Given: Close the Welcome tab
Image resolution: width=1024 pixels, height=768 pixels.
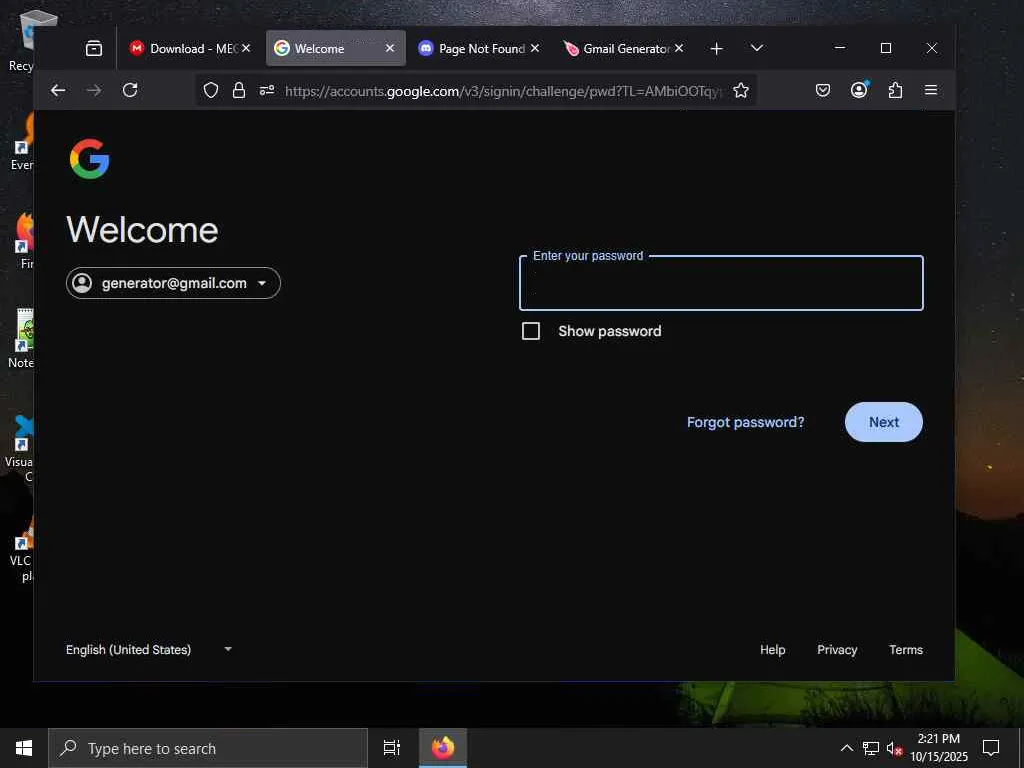Looking at the screenshot, I should point(390,48).
